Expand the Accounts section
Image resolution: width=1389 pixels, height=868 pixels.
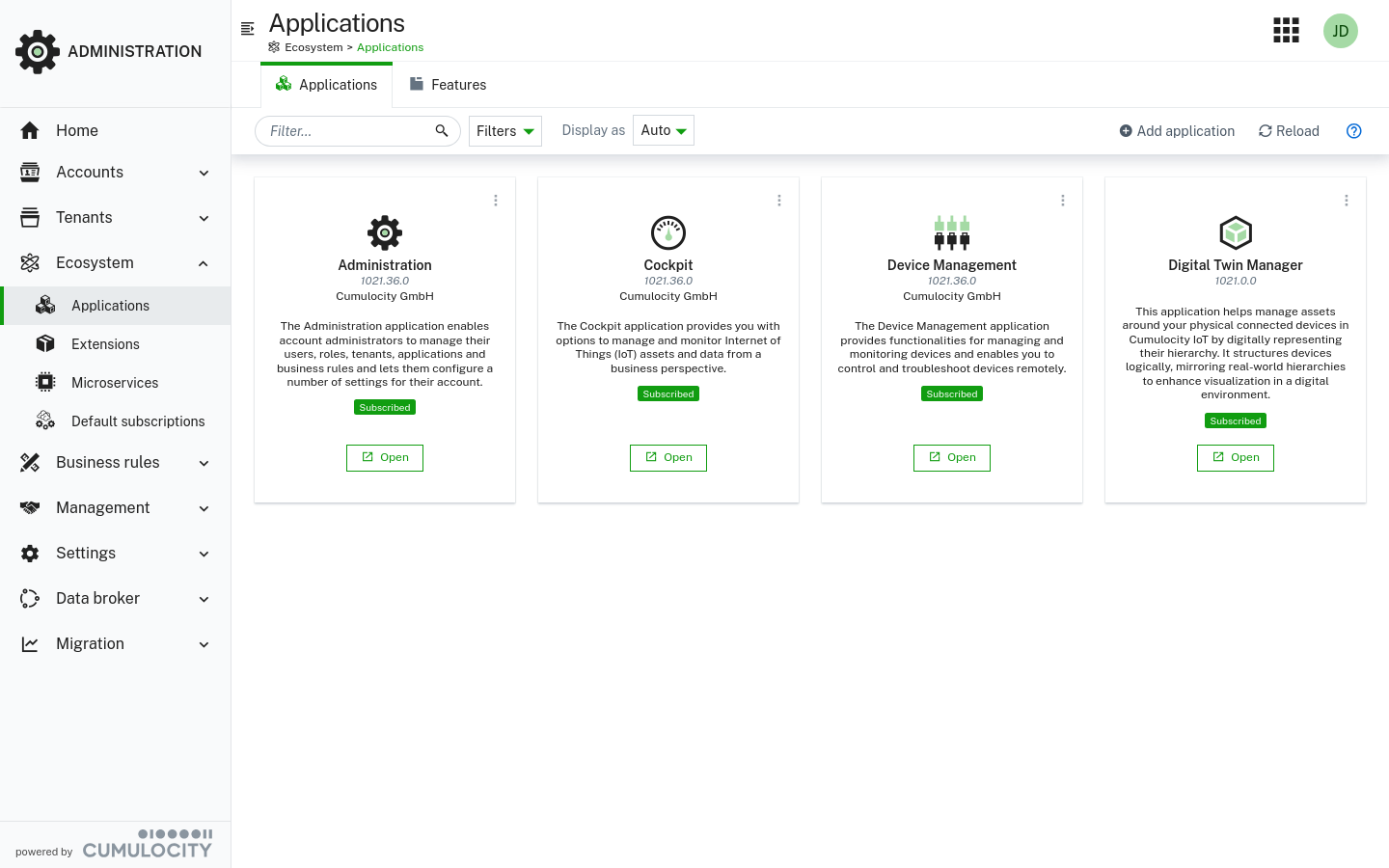tap(90, 172)
